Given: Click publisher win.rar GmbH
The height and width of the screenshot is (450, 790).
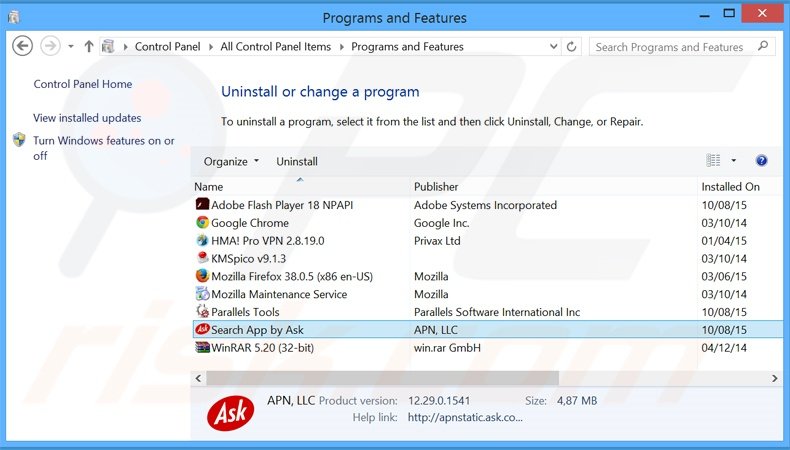Looking at the screenshot, I should (x=447, y=348).
